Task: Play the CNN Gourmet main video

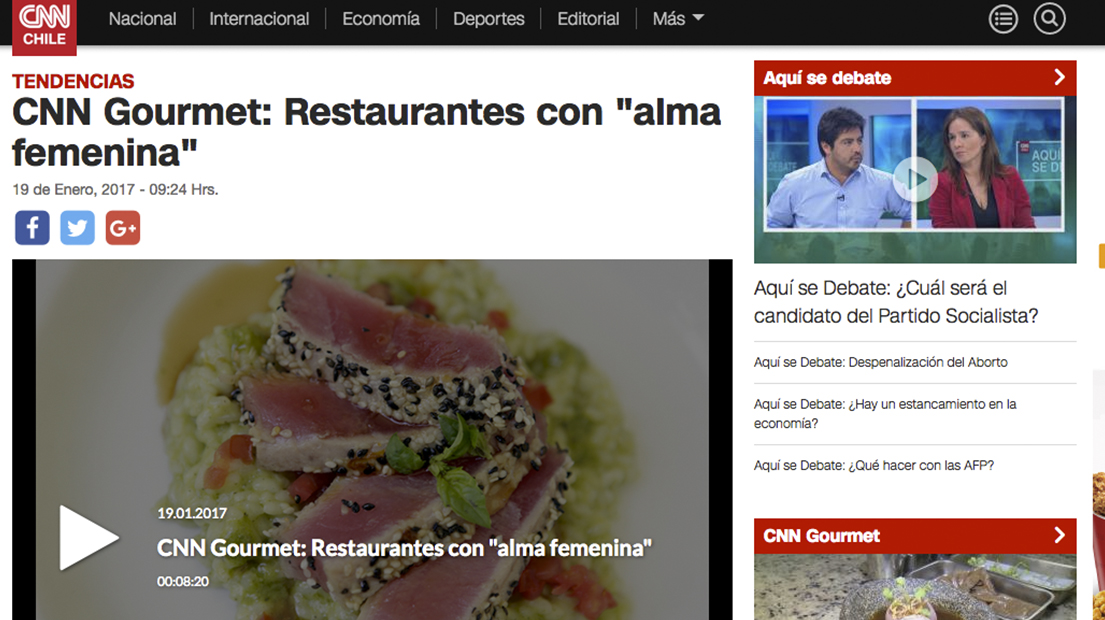Action: (x=88, y=537)
